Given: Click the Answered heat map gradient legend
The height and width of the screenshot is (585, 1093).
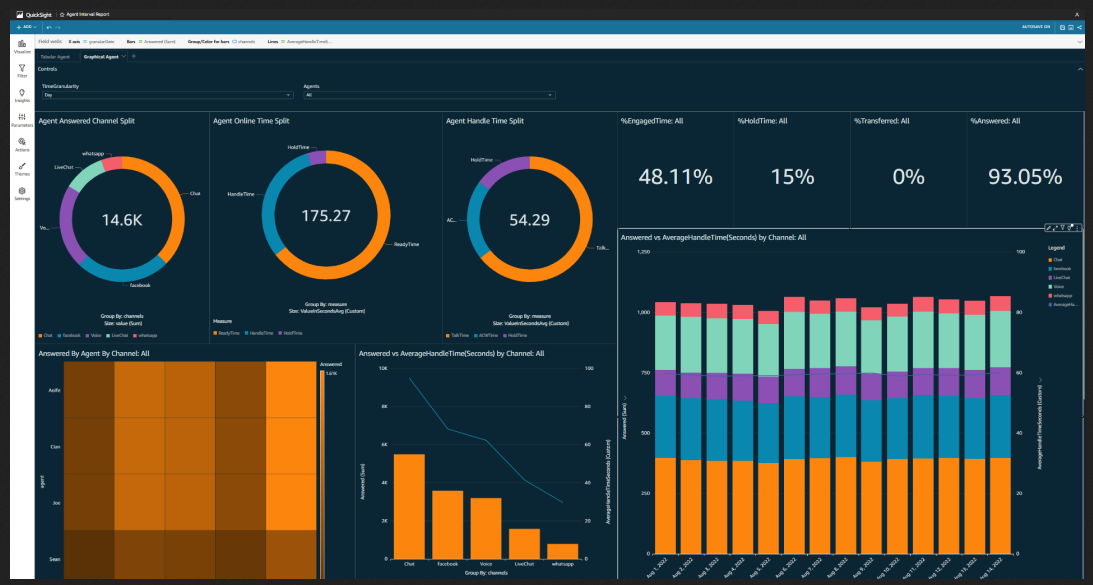Looking at the screenshot, I should [x=322, y=474].
